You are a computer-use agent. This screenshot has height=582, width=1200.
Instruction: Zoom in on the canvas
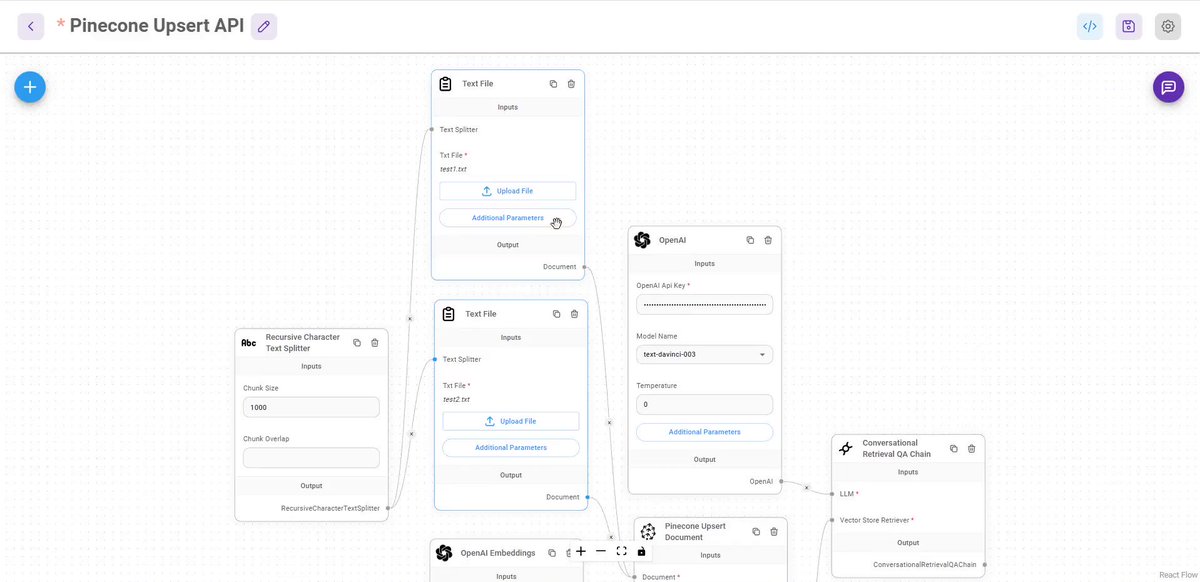tap(581, 551)
